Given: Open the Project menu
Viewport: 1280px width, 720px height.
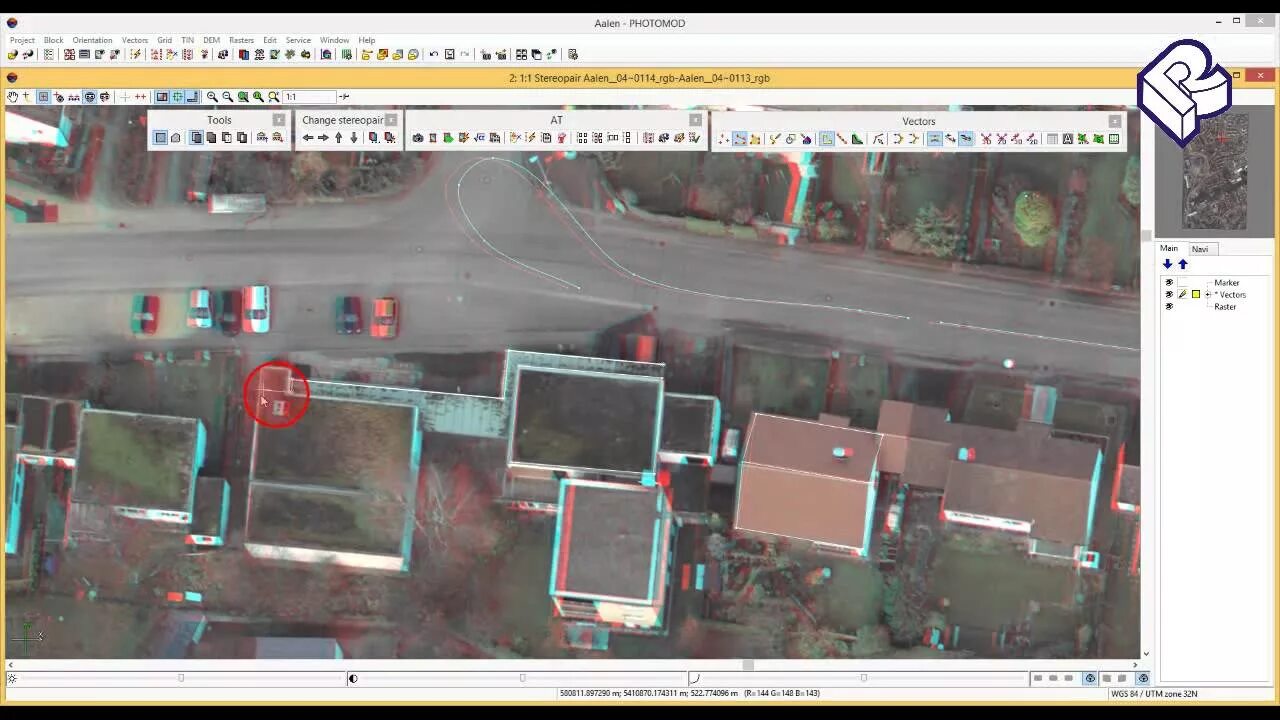Looking at the screenshot, I should [x=22, y=40].
